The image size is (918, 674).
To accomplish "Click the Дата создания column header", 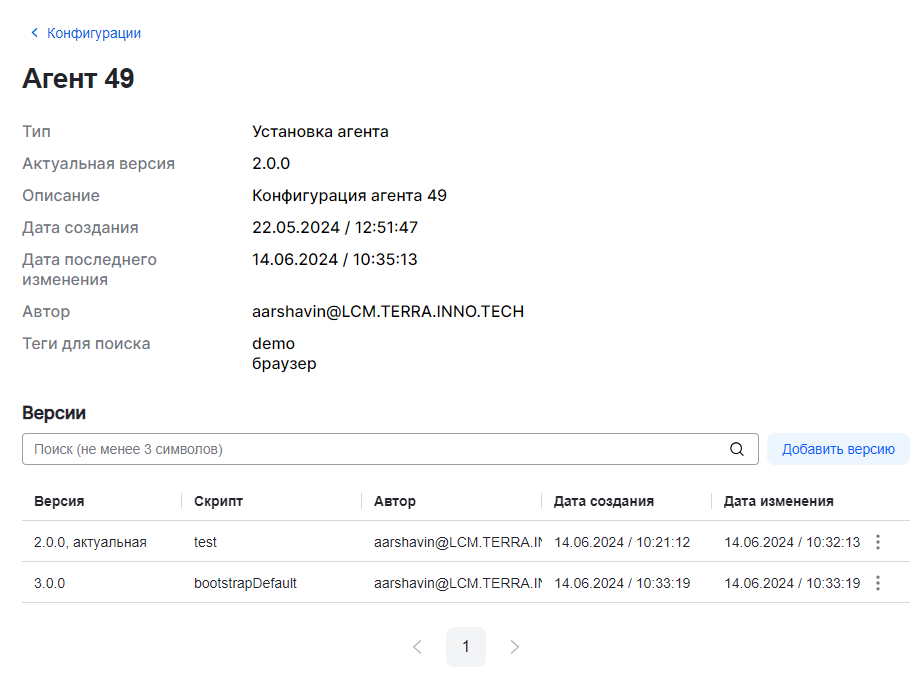I will tap(604, 501).
